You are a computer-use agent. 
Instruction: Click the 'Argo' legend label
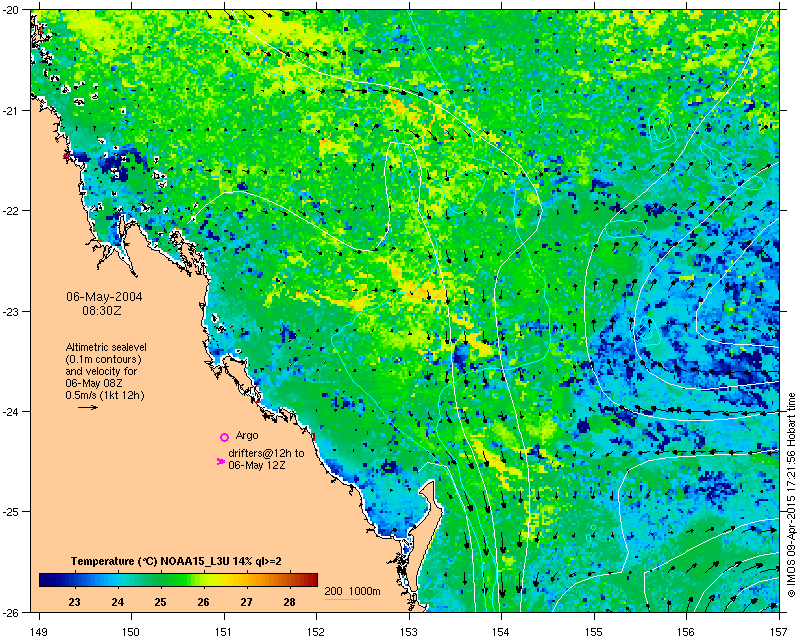tap(247, 436)
